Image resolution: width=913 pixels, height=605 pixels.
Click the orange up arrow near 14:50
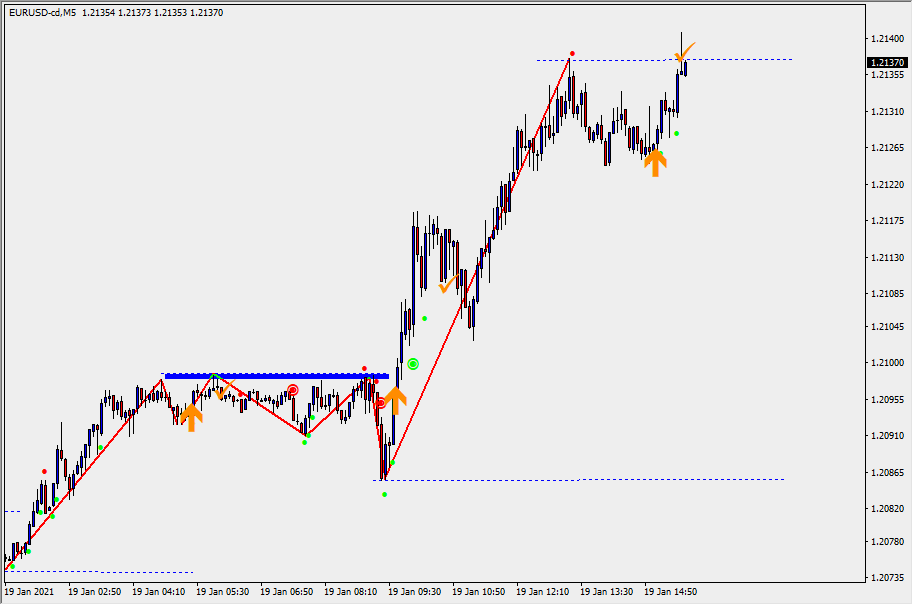(655, 163)
